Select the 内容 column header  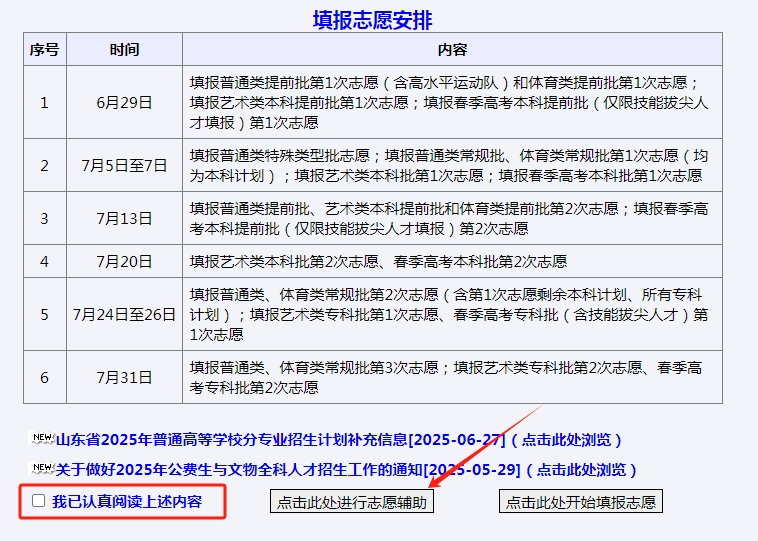(452, 49)
